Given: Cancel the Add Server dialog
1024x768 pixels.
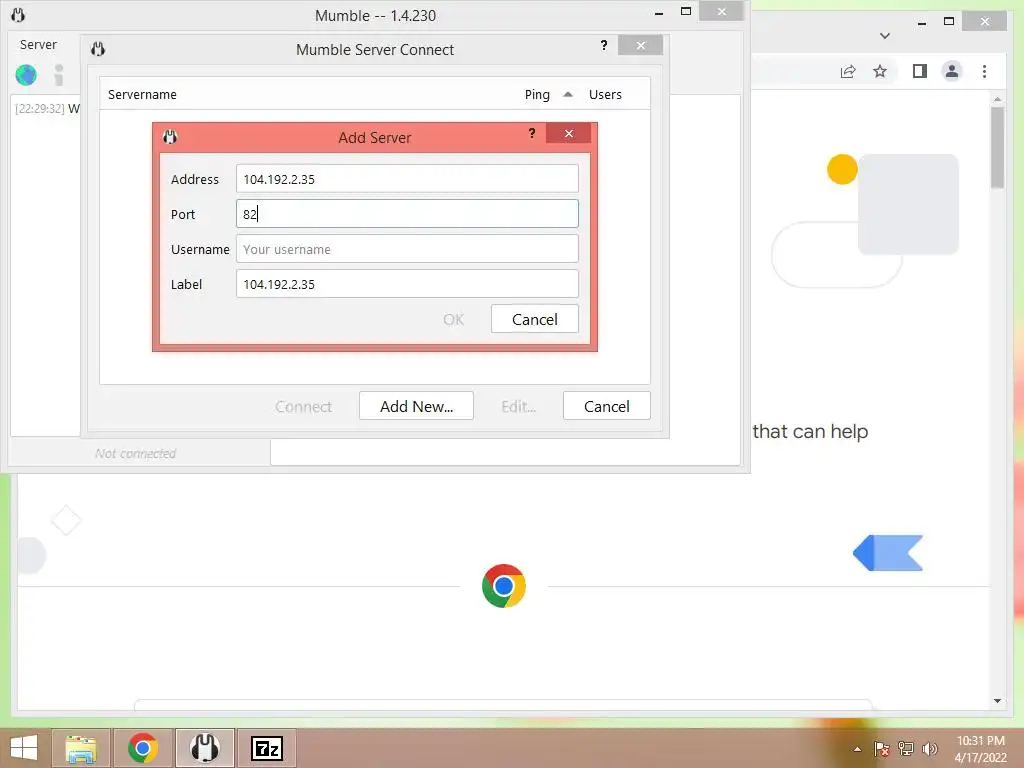Looking at the screenshot, I should pos(534,319).
